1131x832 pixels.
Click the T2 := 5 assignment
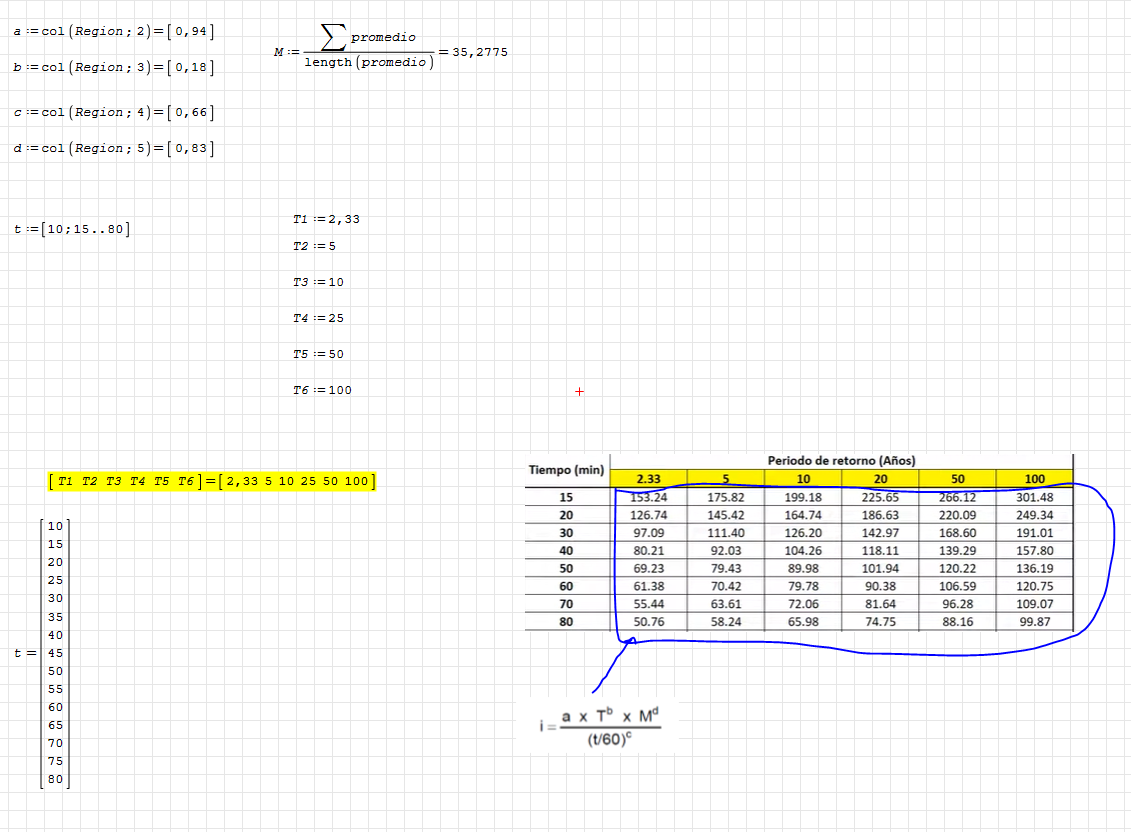pos(314,246)
